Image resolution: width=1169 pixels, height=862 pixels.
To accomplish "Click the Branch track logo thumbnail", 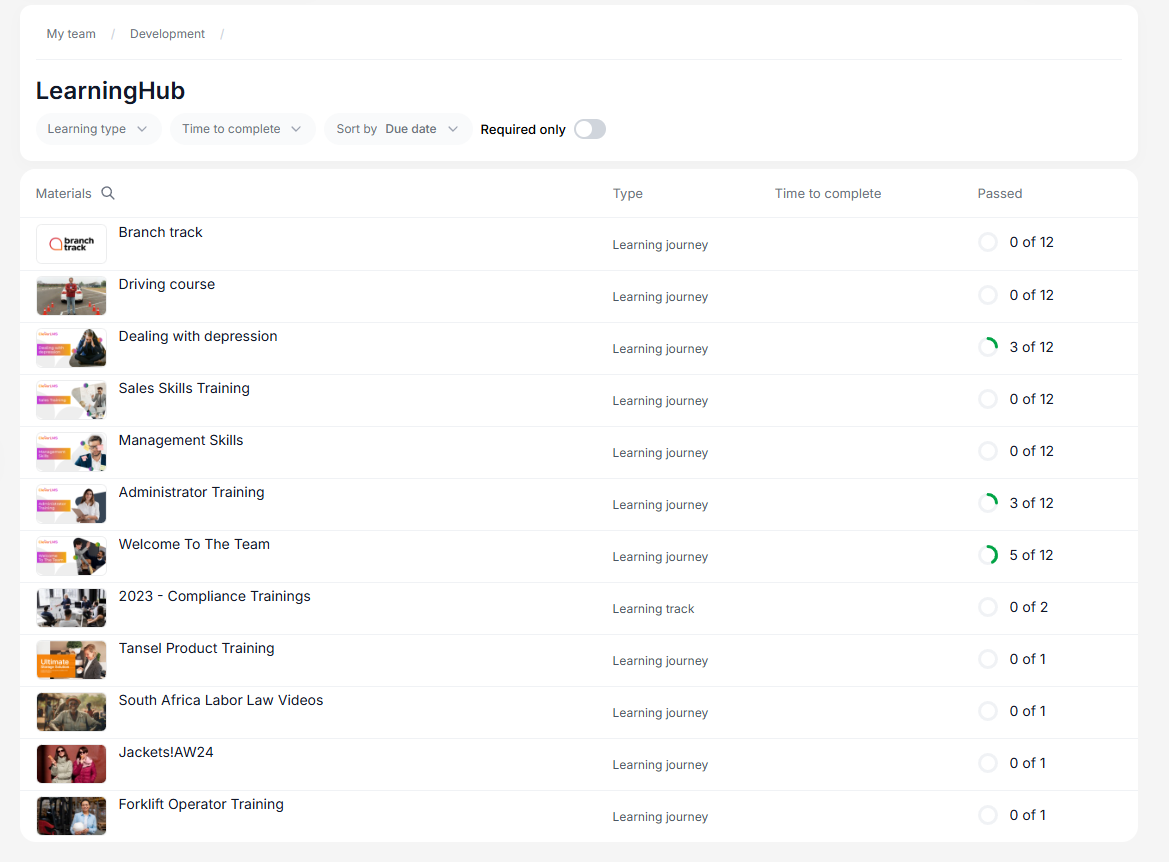I will pos(71,244).
